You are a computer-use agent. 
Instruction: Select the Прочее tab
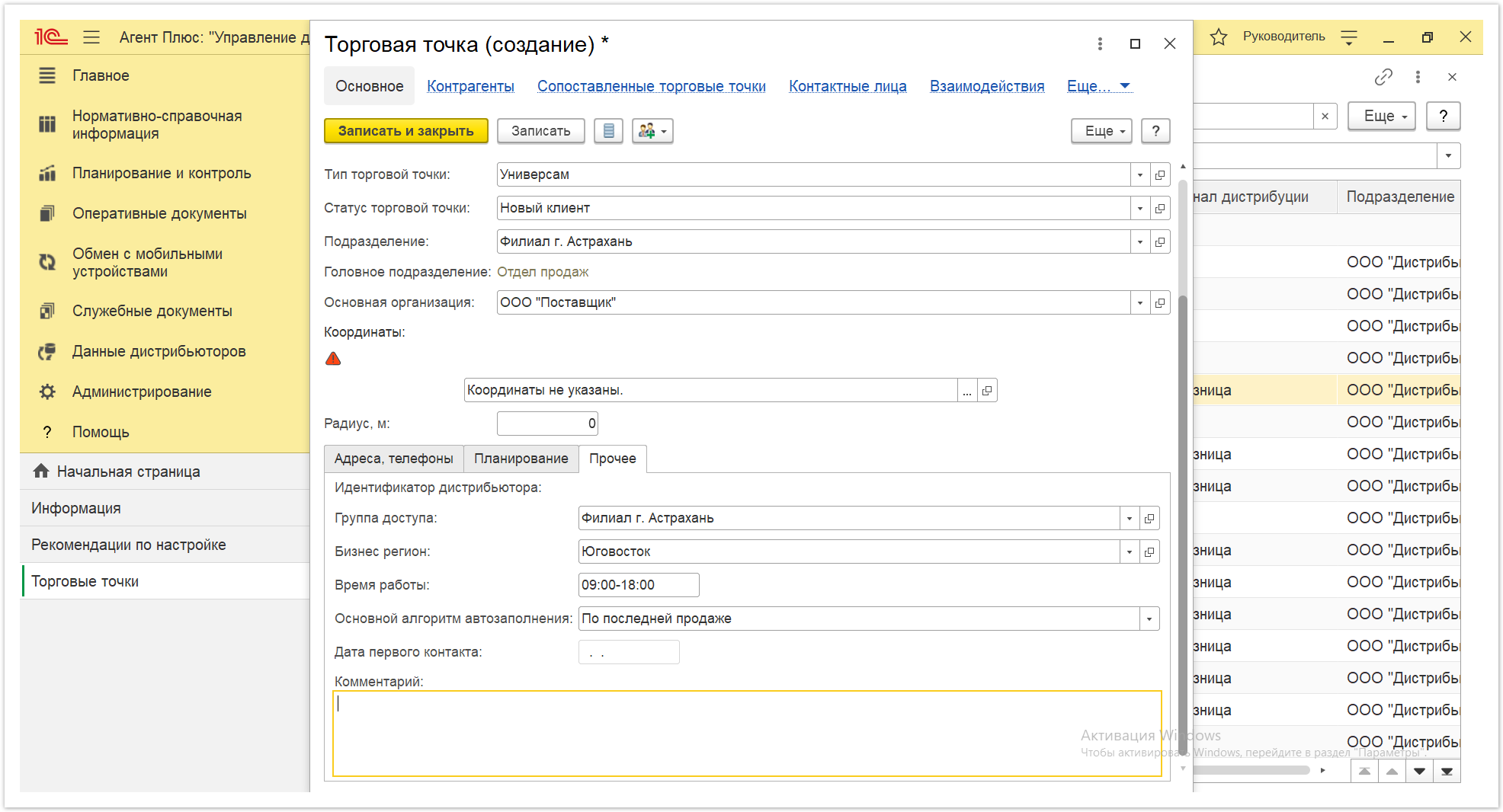[x=613, y=459]
